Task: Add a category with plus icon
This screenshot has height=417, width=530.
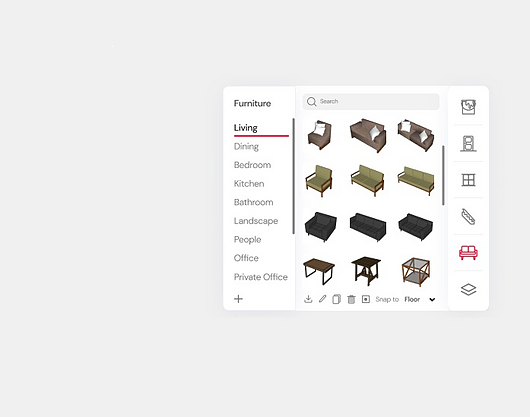Action: pos(238,299)
